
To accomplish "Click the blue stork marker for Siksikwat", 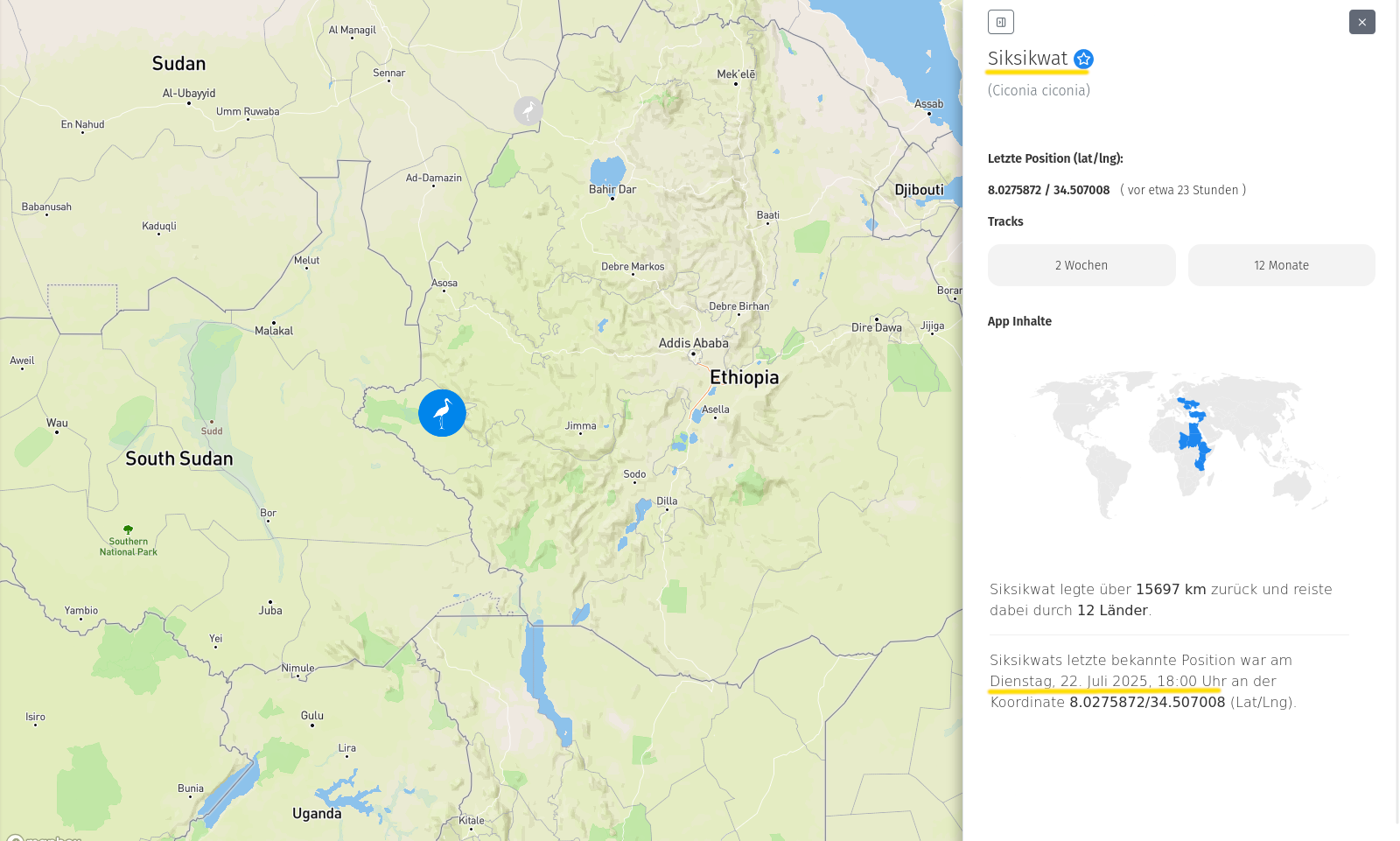I will tap(442, 413).
